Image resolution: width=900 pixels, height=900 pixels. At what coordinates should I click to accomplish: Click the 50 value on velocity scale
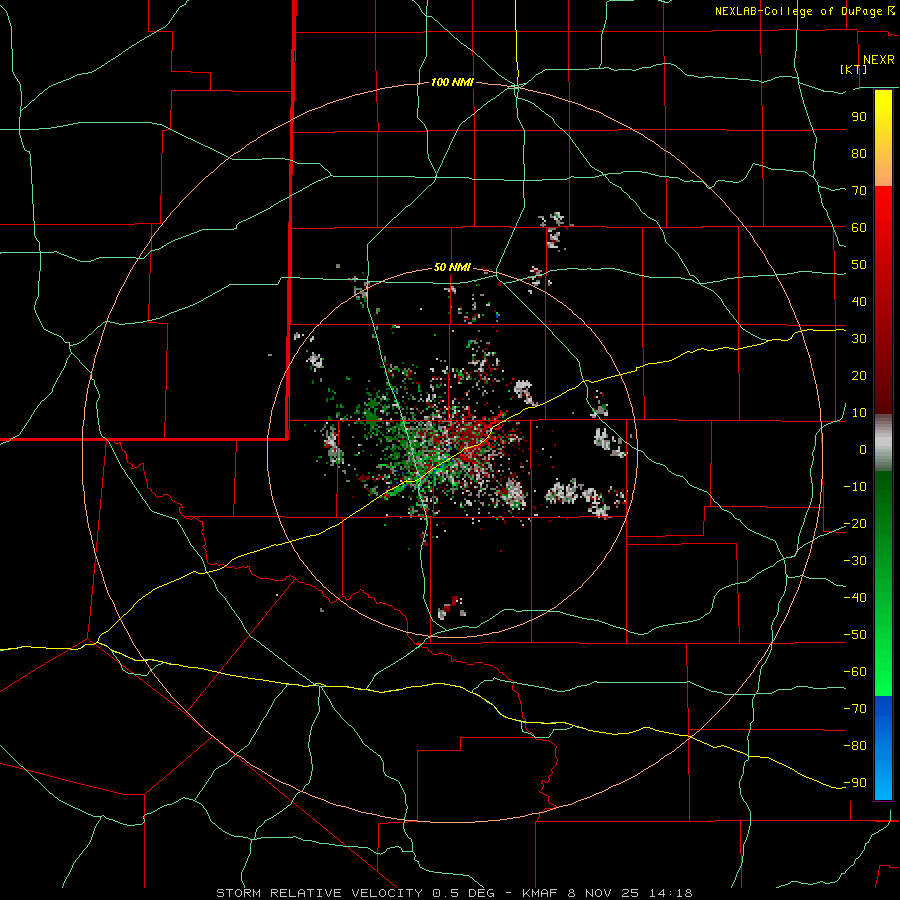point(859,265)
